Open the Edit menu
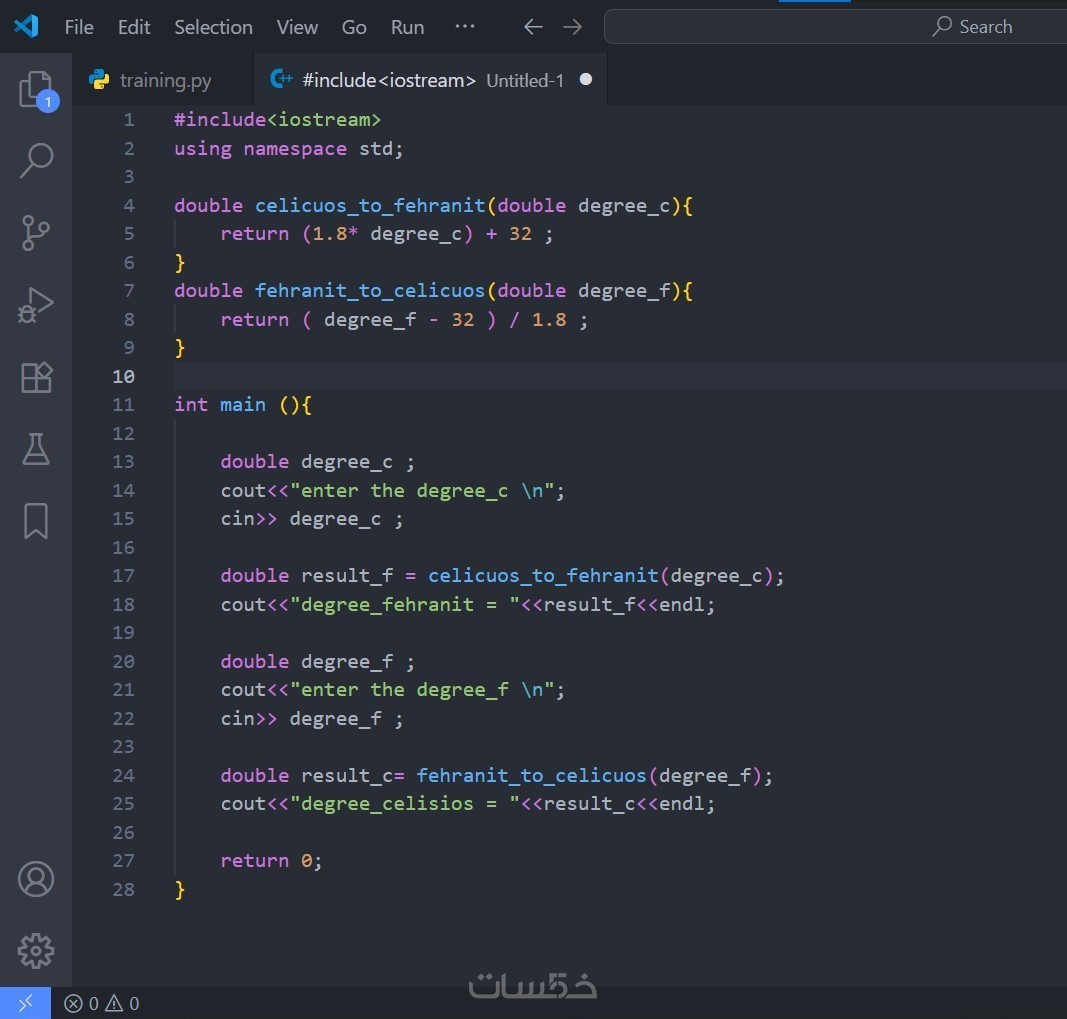Screen dimensions: 1067x1019 click(x=134, y=27)
